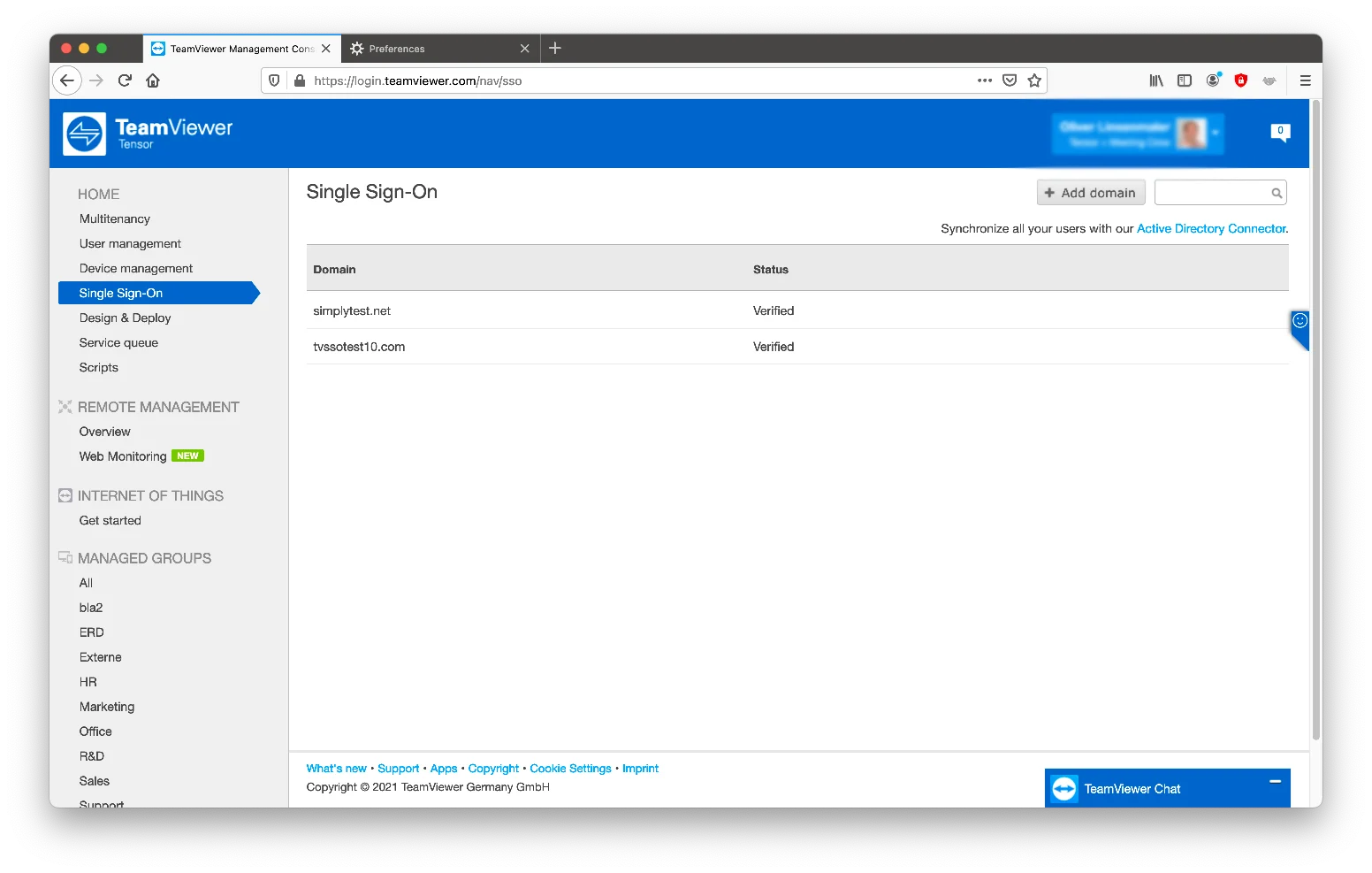Image resolution: width=1372 pixels, height=873 pixels.
Task: Click the gray extension icon beside the menu
Action: 1269,80
